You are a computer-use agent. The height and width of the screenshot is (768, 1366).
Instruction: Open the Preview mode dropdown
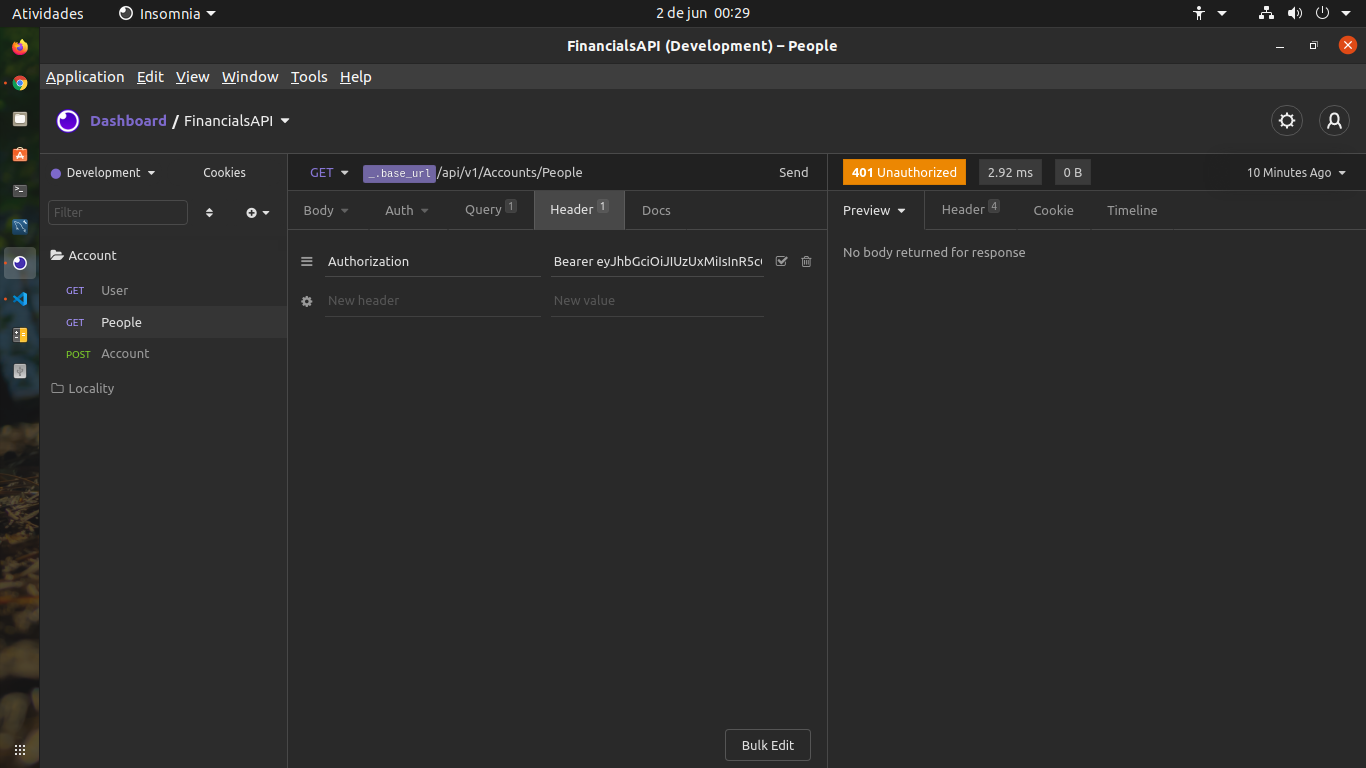874,210
